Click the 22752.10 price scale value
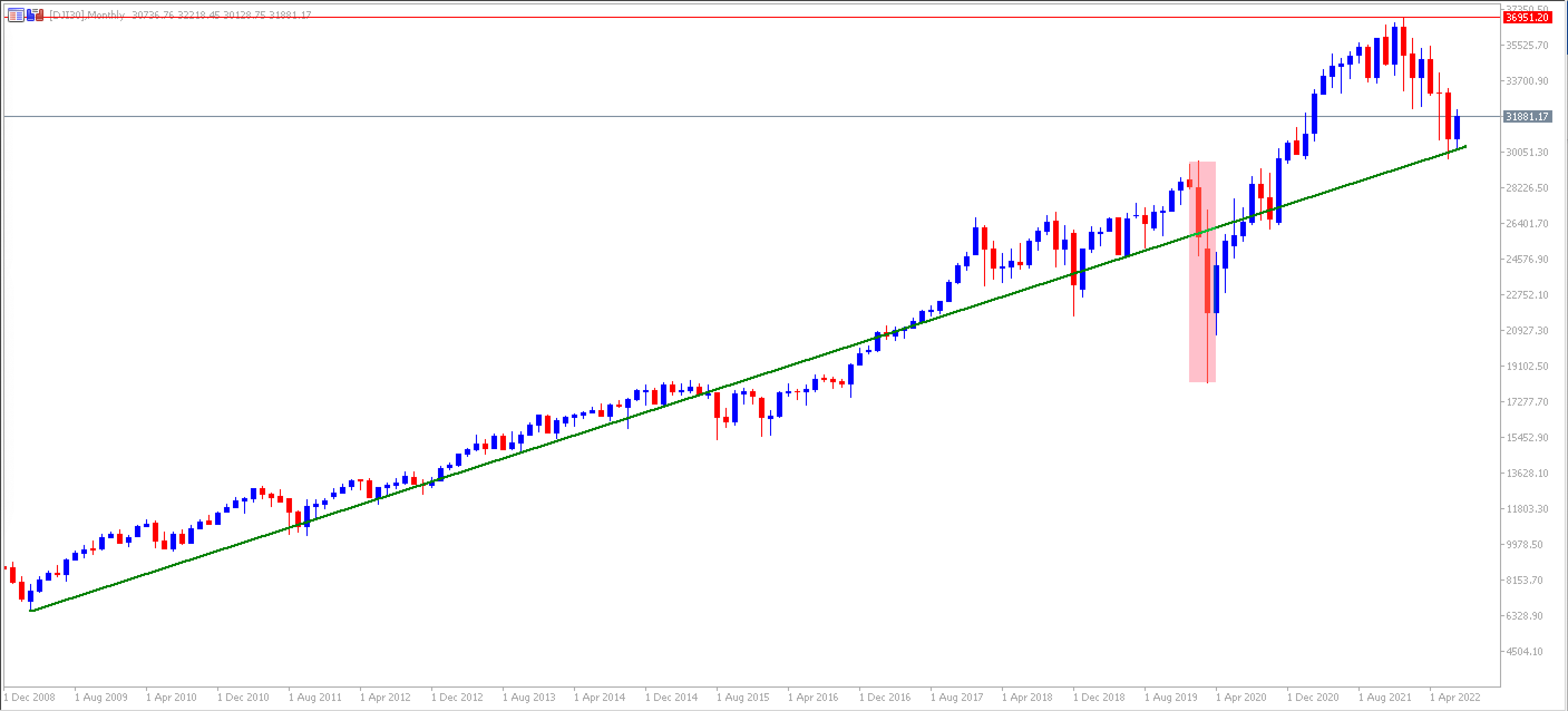This screenshot has height=711, width=1568. click(x=1527, y=295)
